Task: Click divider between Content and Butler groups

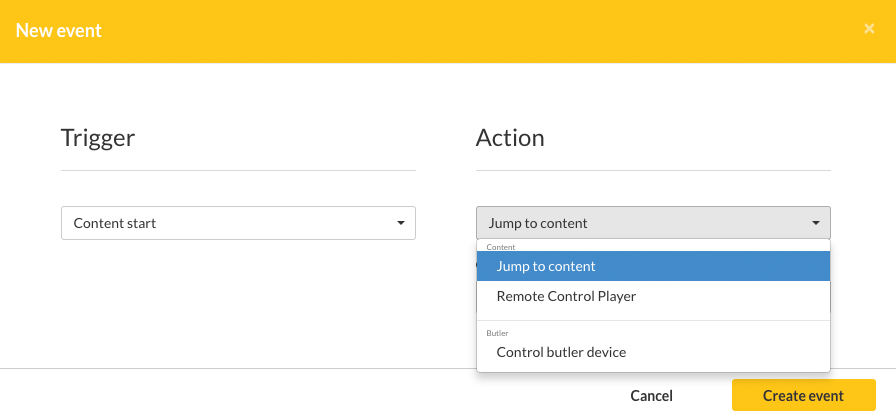Action: 653,321
